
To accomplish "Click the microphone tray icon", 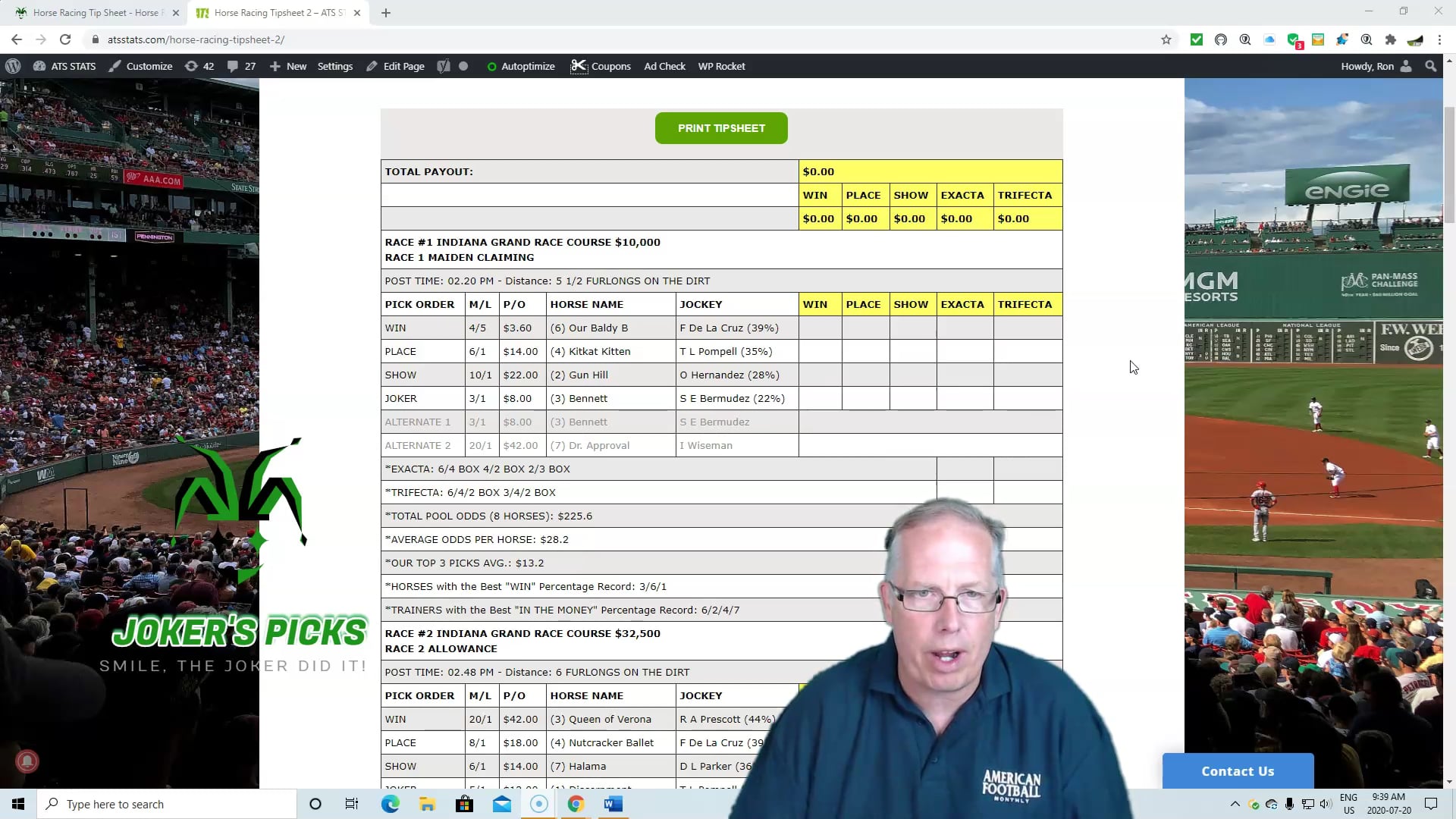I will (1289, 804).
